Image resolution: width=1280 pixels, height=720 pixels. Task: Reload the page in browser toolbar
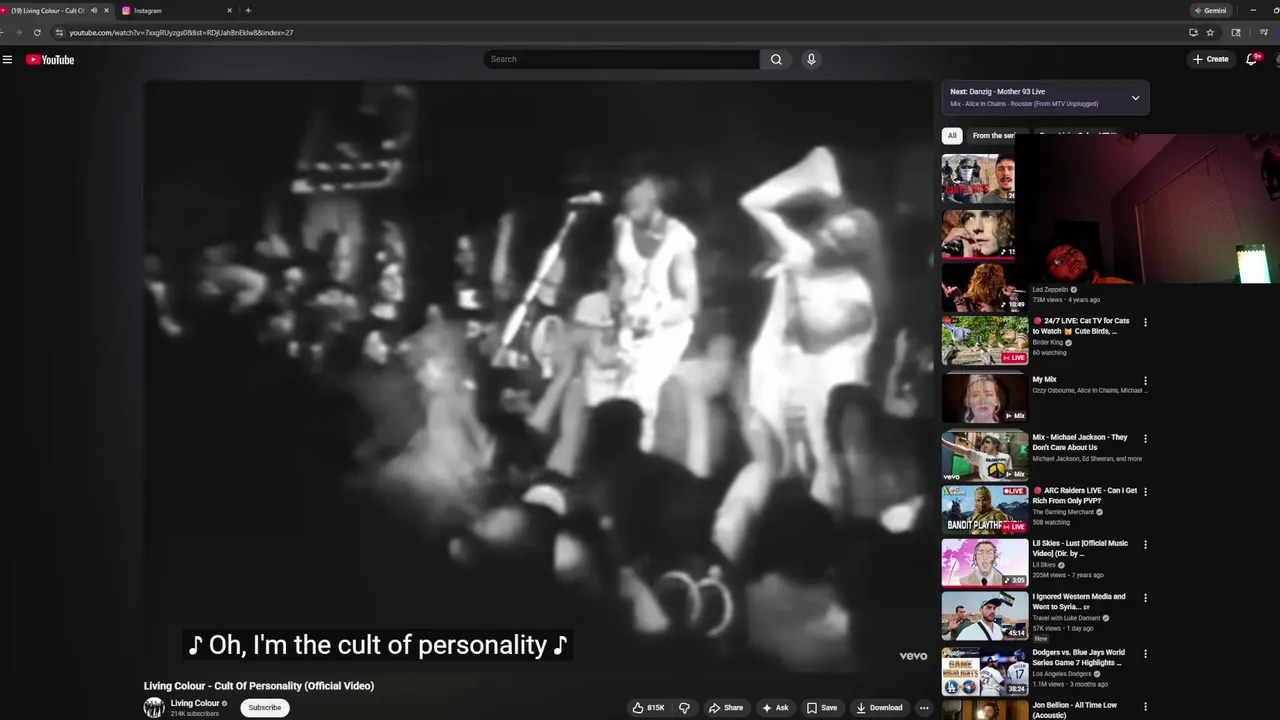point(37,32)
